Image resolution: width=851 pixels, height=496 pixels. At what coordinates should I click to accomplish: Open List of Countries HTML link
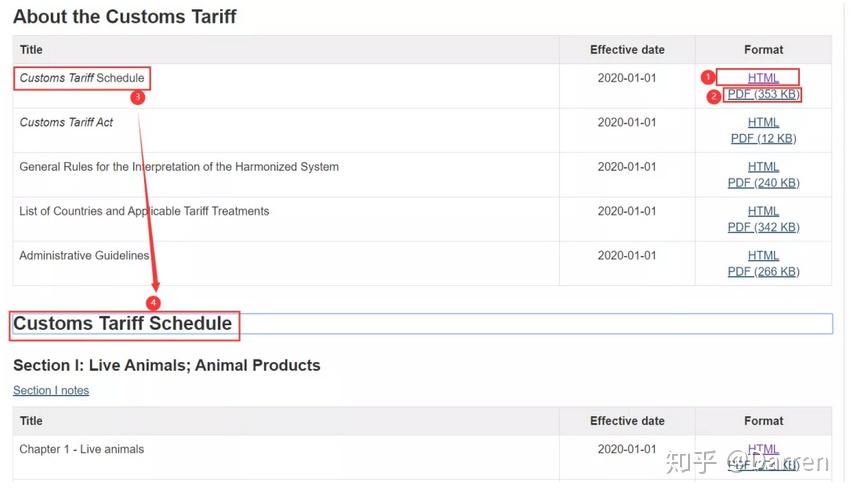pos(763,211)
